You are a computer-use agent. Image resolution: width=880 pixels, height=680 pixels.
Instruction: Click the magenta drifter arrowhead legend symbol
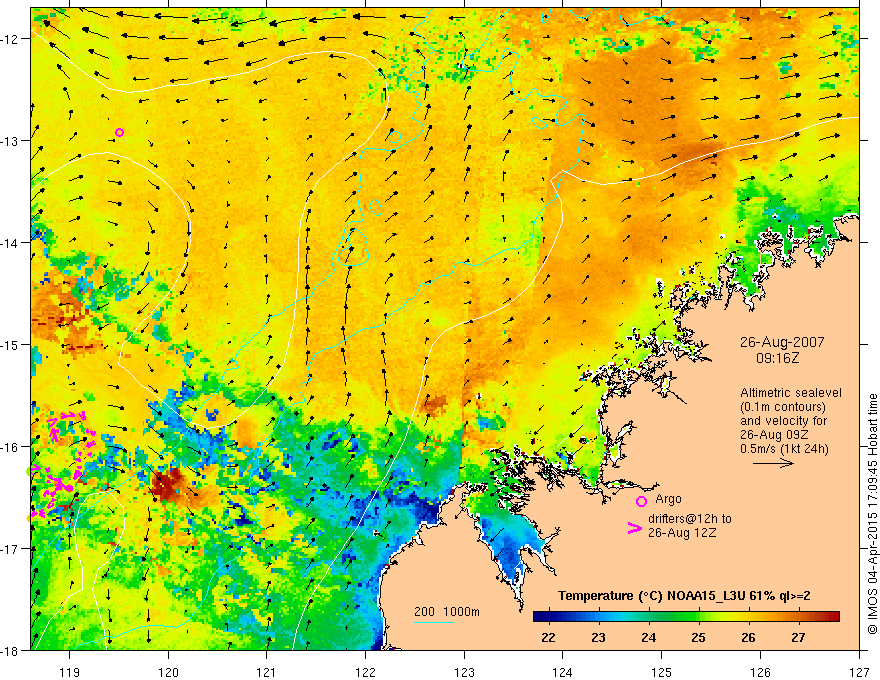(634, 529)
